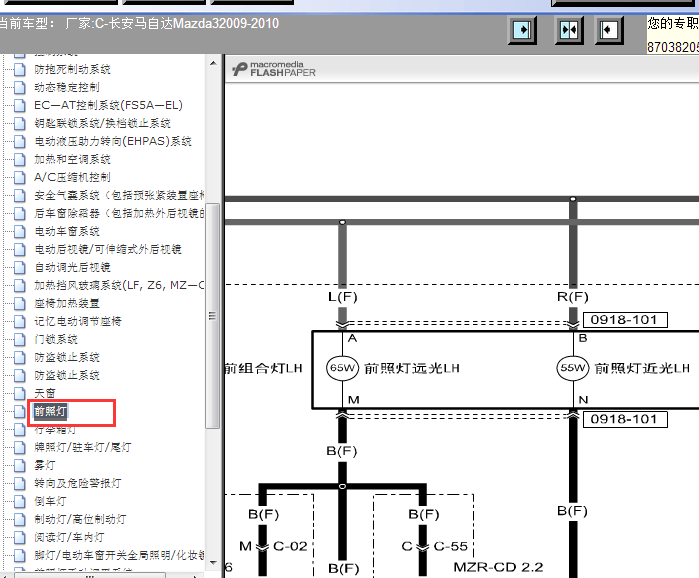Click the lower 0918-101 connector label
Viewport: 699px width, 578px height.
[x=625, y=419]
